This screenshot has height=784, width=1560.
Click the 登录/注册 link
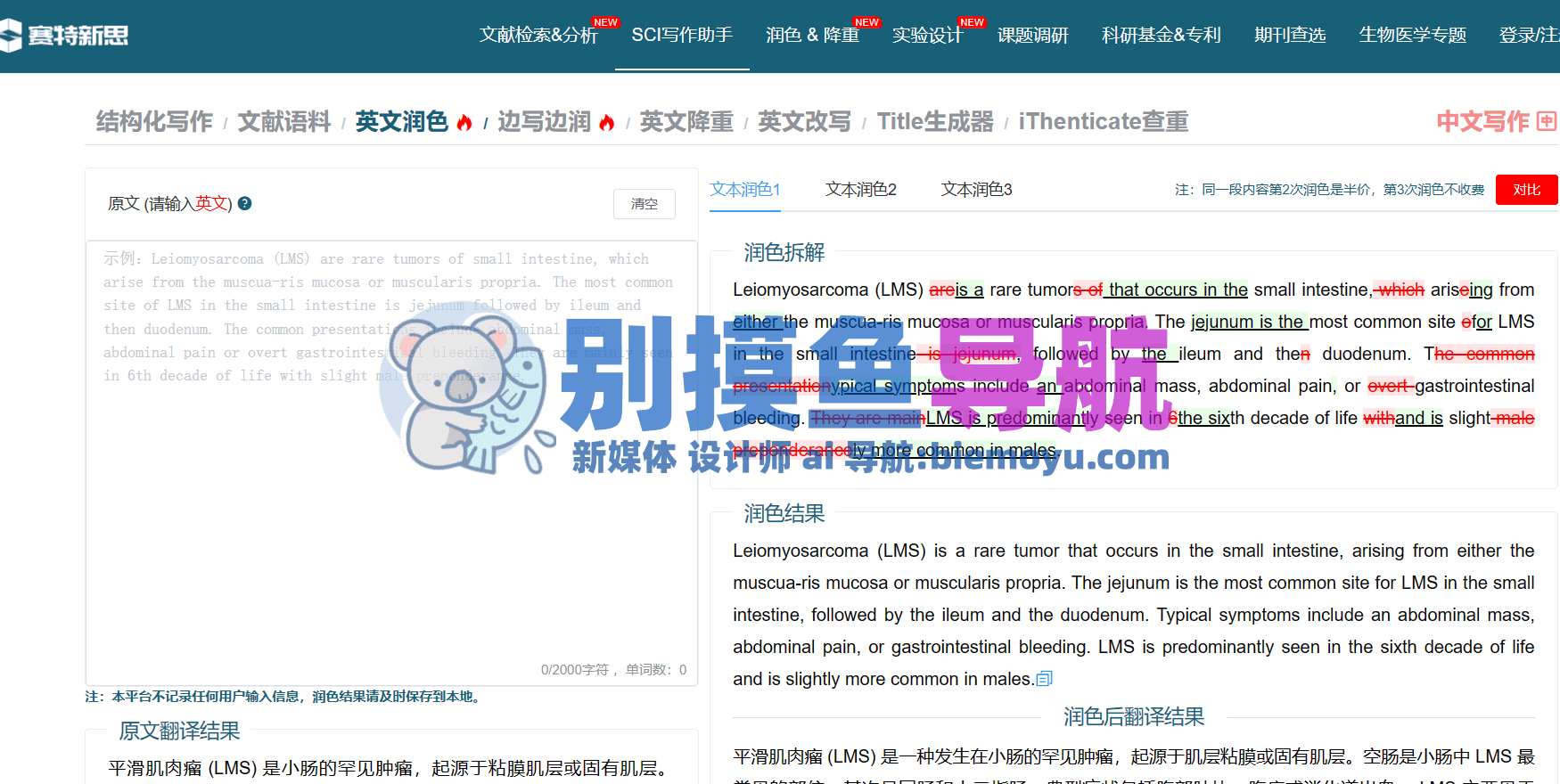pos(1530,35)
